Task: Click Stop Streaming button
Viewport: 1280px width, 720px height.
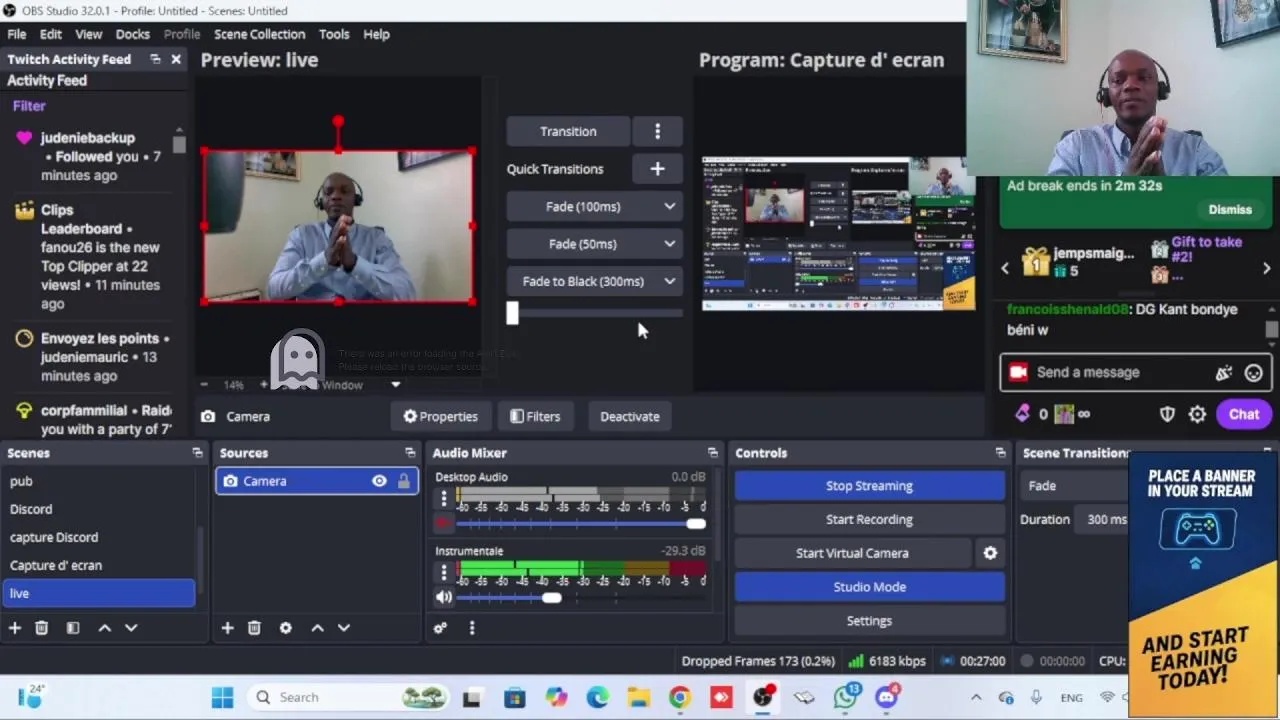Action: (869, 486)
